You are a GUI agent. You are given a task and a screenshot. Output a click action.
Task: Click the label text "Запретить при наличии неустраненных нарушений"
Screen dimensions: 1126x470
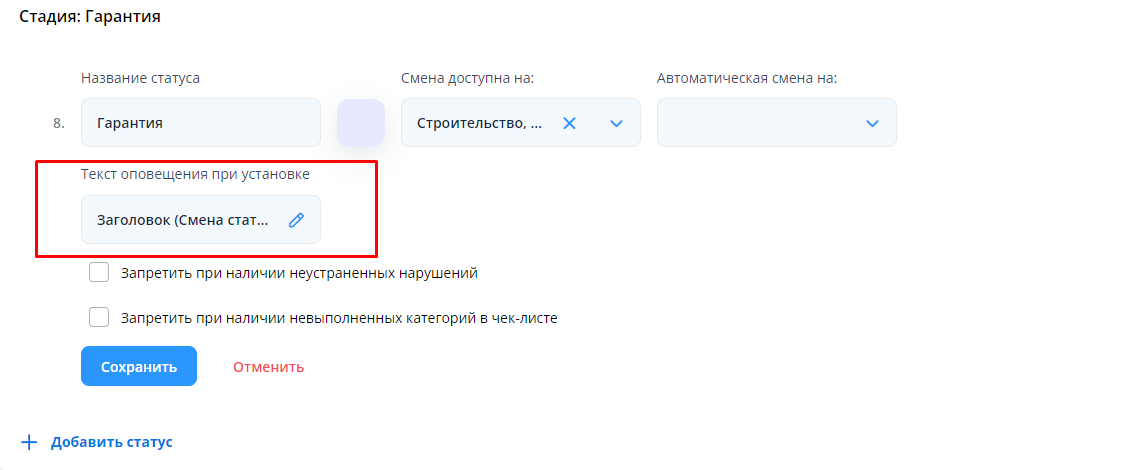pos(299,273)
